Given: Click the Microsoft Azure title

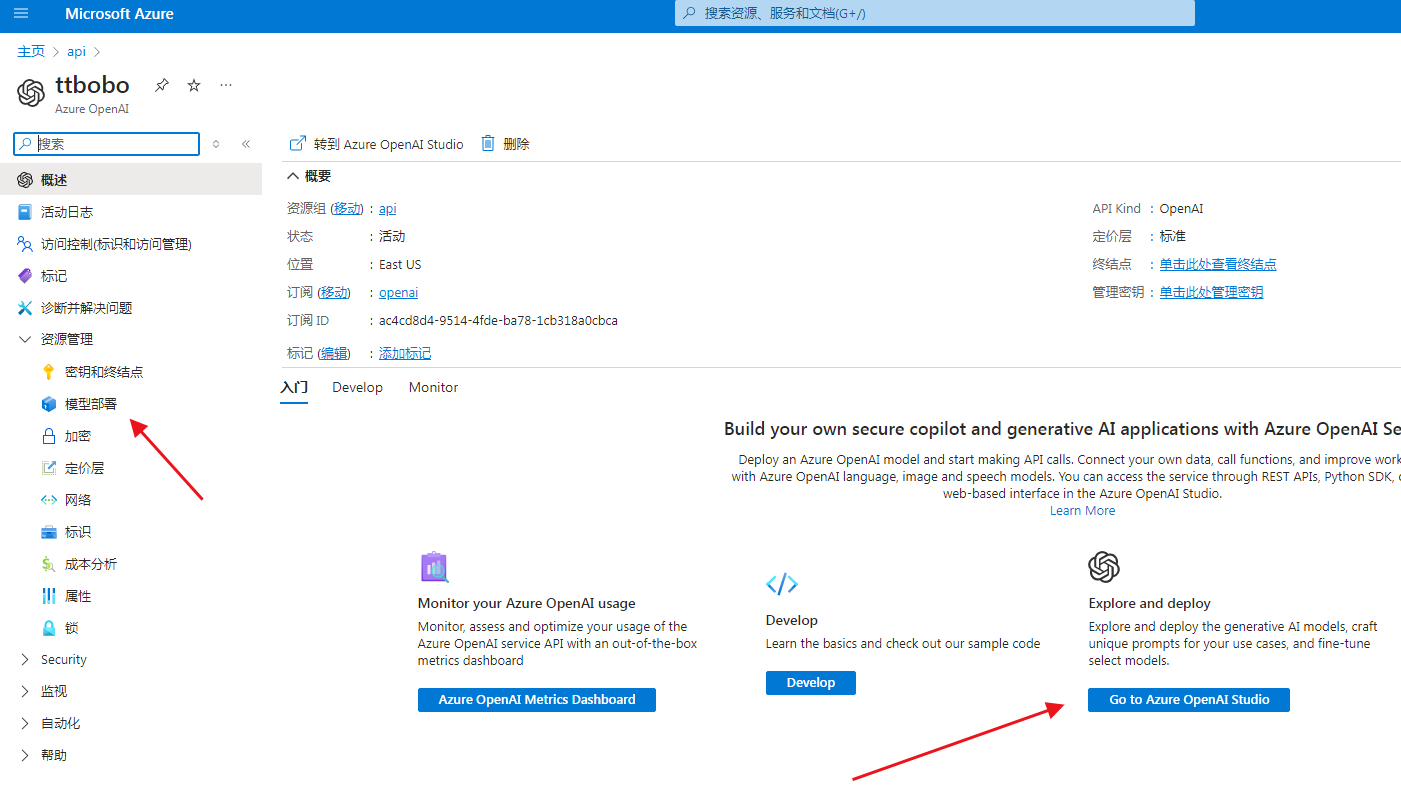Looking at the screenshot, I should pos(119,14).
